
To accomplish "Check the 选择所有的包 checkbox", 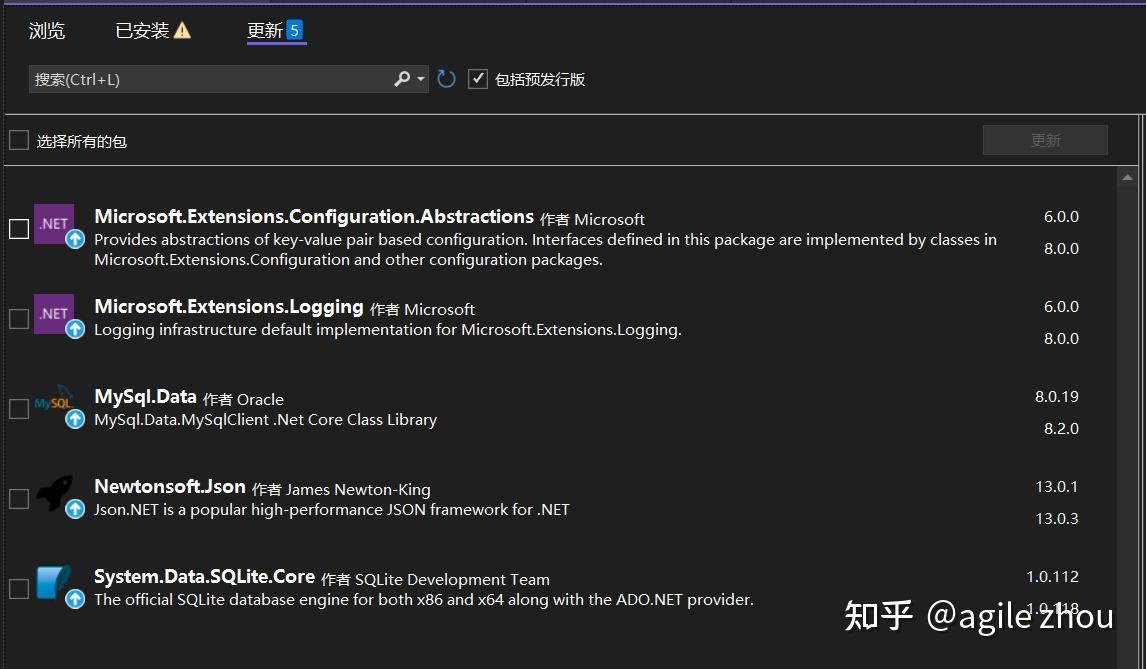I will coord(17,140).
